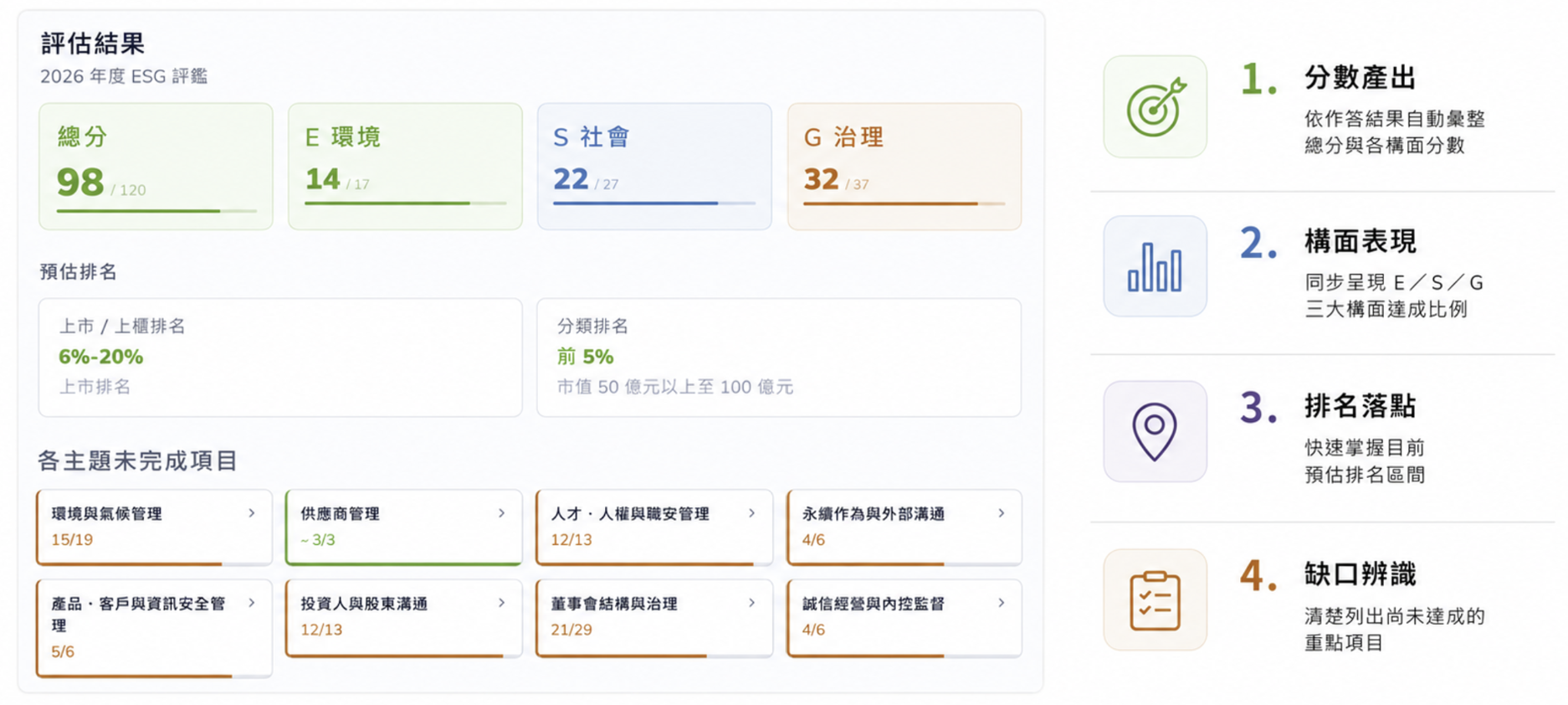Select the G 治理 score card
Screen dimensions: 1568x705
904,166
